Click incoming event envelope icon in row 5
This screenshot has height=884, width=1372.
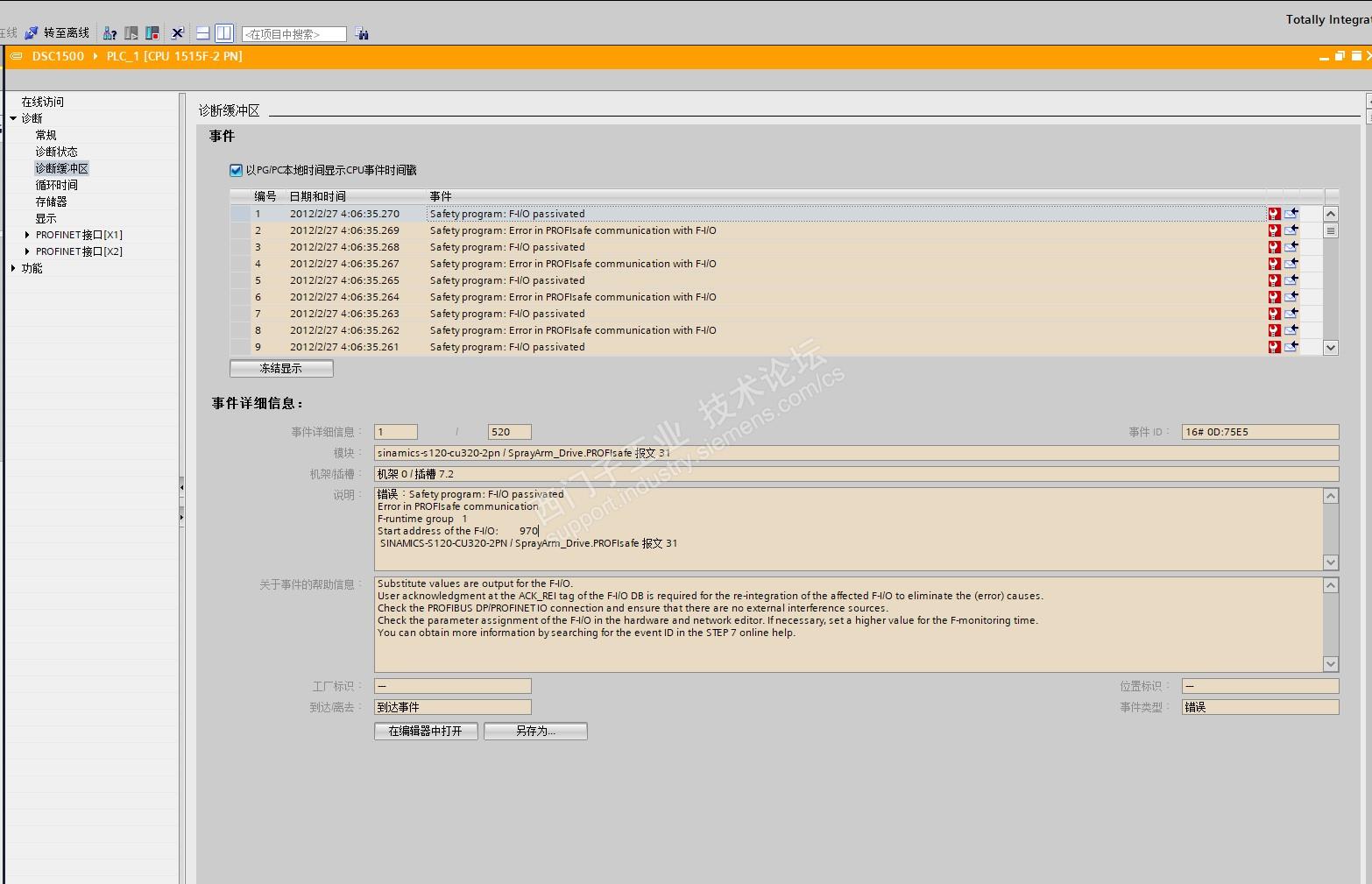pyautogui.click(x=1291, y=280)
